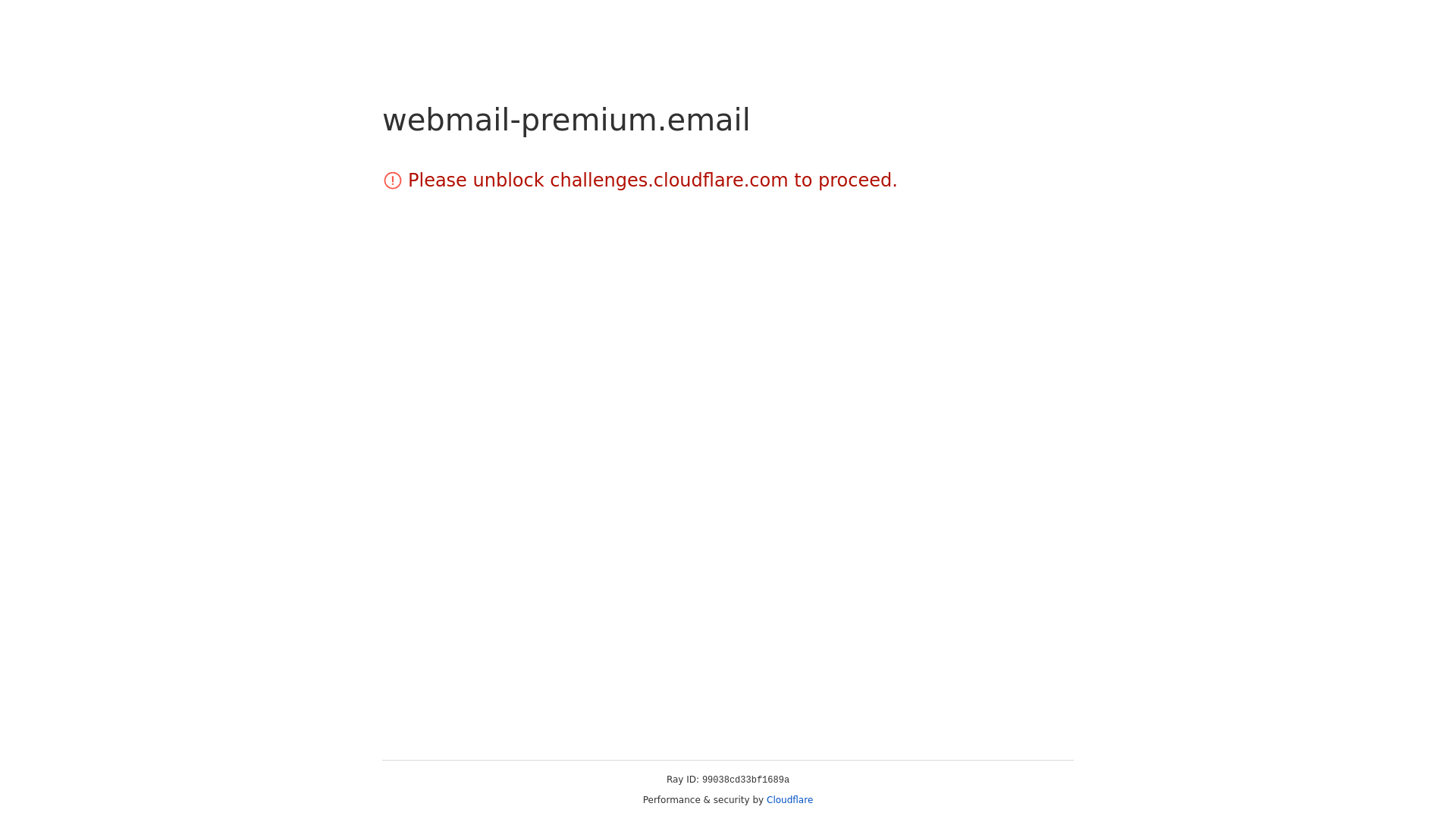
Task: Click the red exclamation warning icon
Action: pyautogui.click(x=393, y=180)
